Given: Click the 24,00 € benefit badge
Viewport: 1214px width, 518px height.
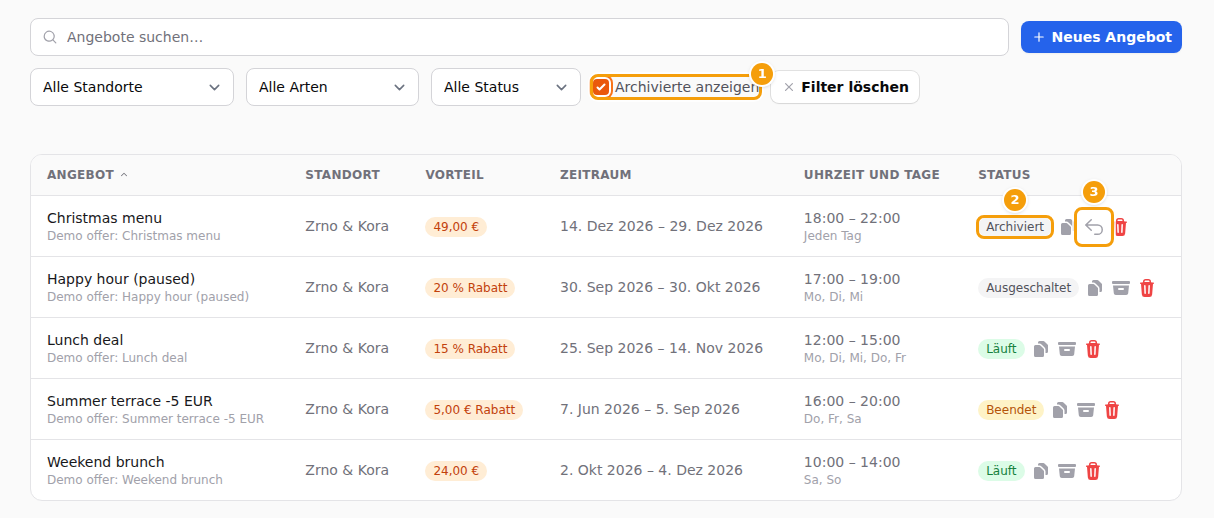Looking at the screenshot, I should pos(456,471).
